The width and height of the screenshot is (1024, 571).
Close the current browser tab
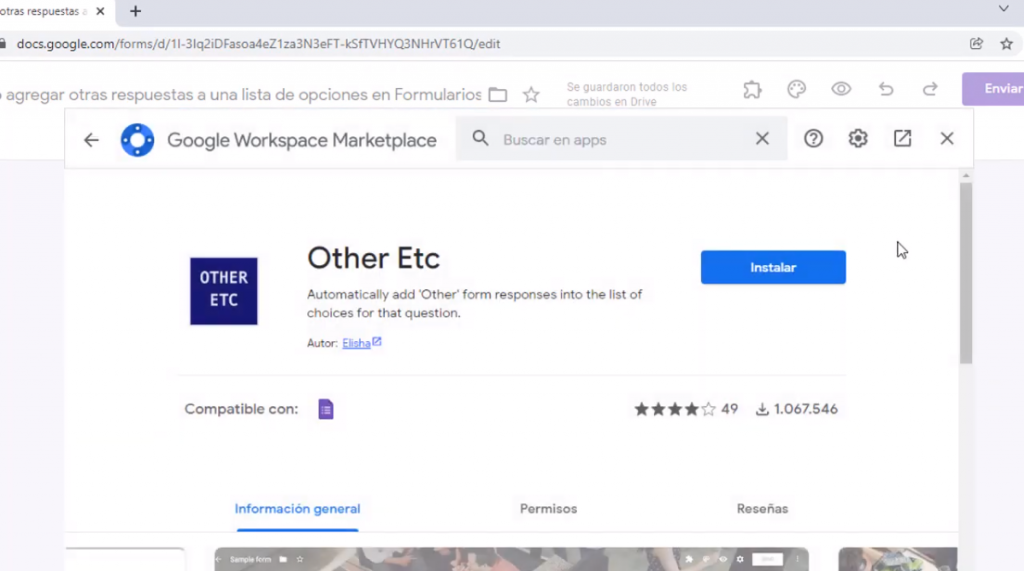click(x=100, y=11)
